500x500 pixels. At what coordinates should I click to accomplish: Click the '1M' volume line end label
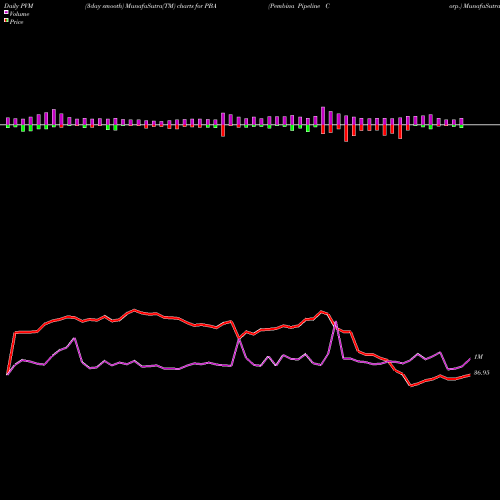478,357
